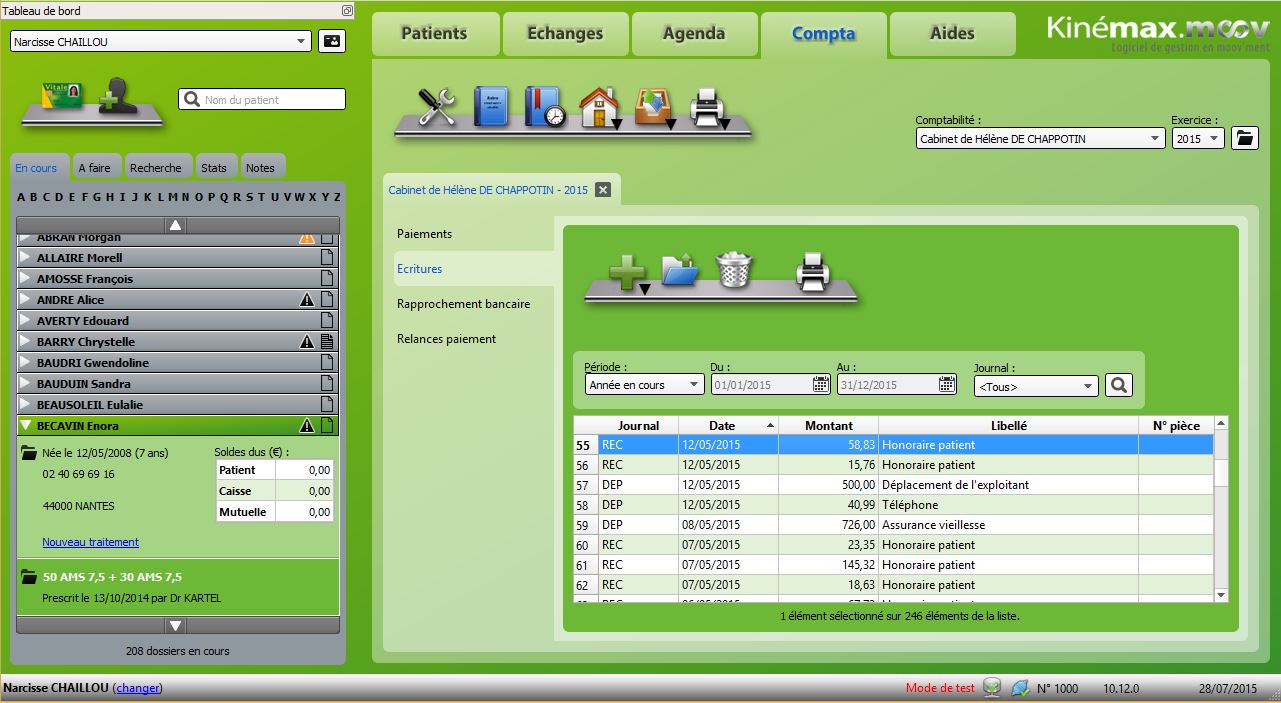Open the Stats sidebar tab

click(213, 168)
